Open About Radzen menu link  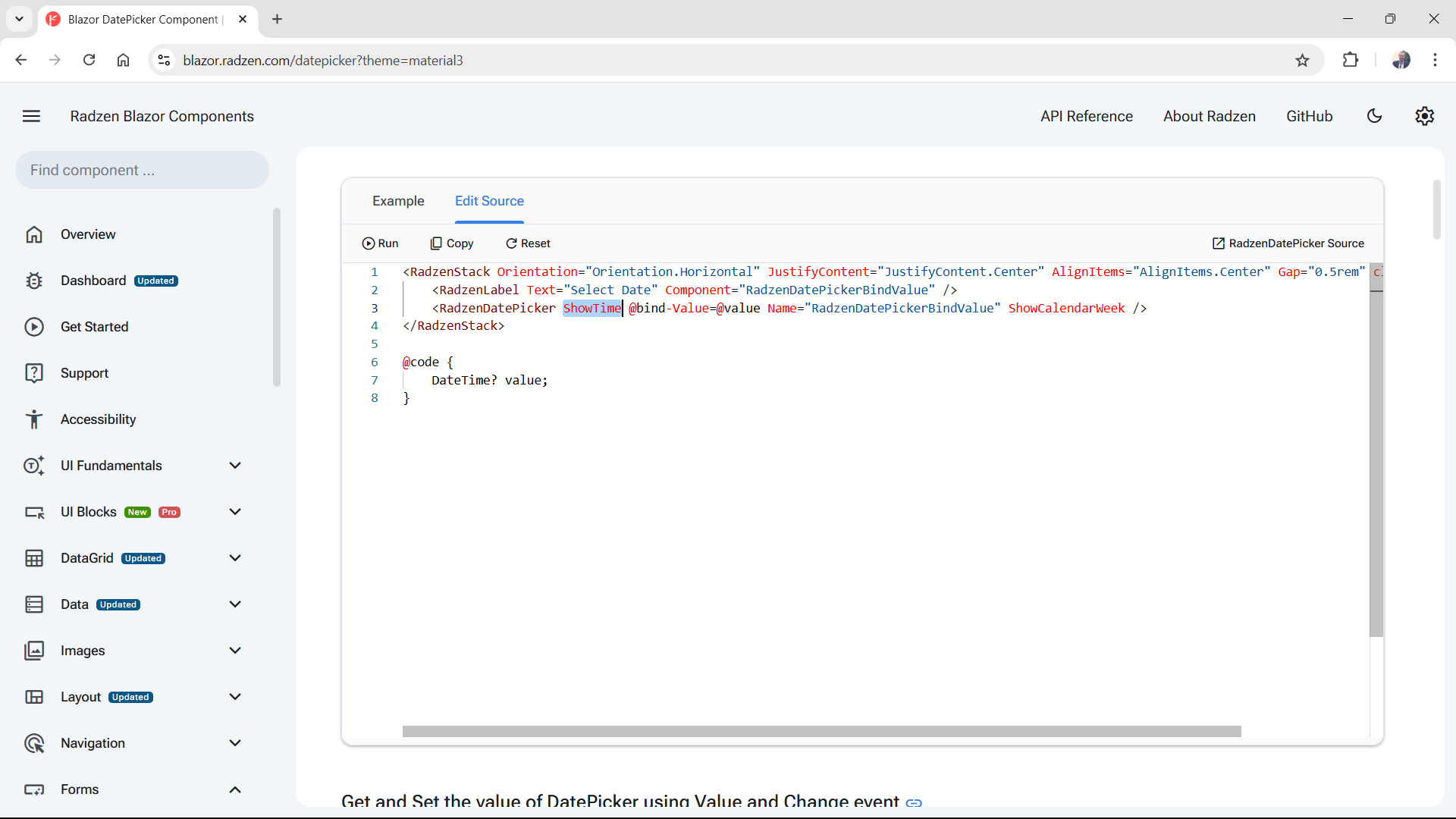click(x=1210, y=116)
